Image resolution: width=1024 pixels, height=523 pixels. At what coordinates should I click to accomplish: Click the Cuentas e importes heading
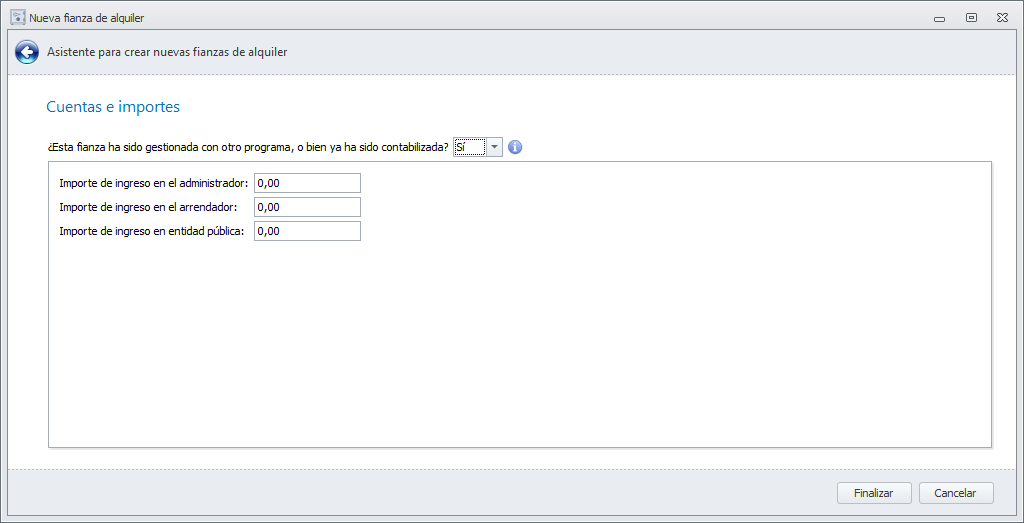tap(113, 106)
